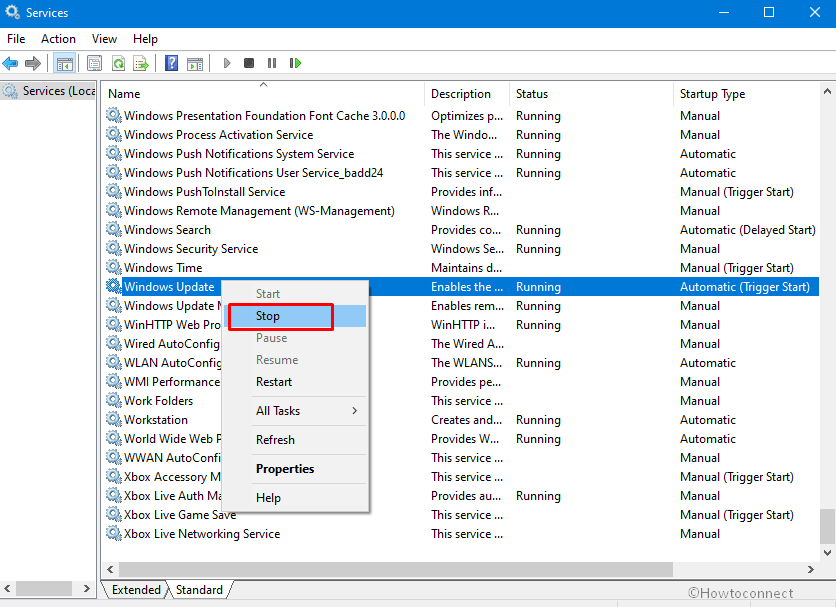Sort by the Startup Type column header
The height and width of the screenshot is (607, 836).
click(746, 93)
